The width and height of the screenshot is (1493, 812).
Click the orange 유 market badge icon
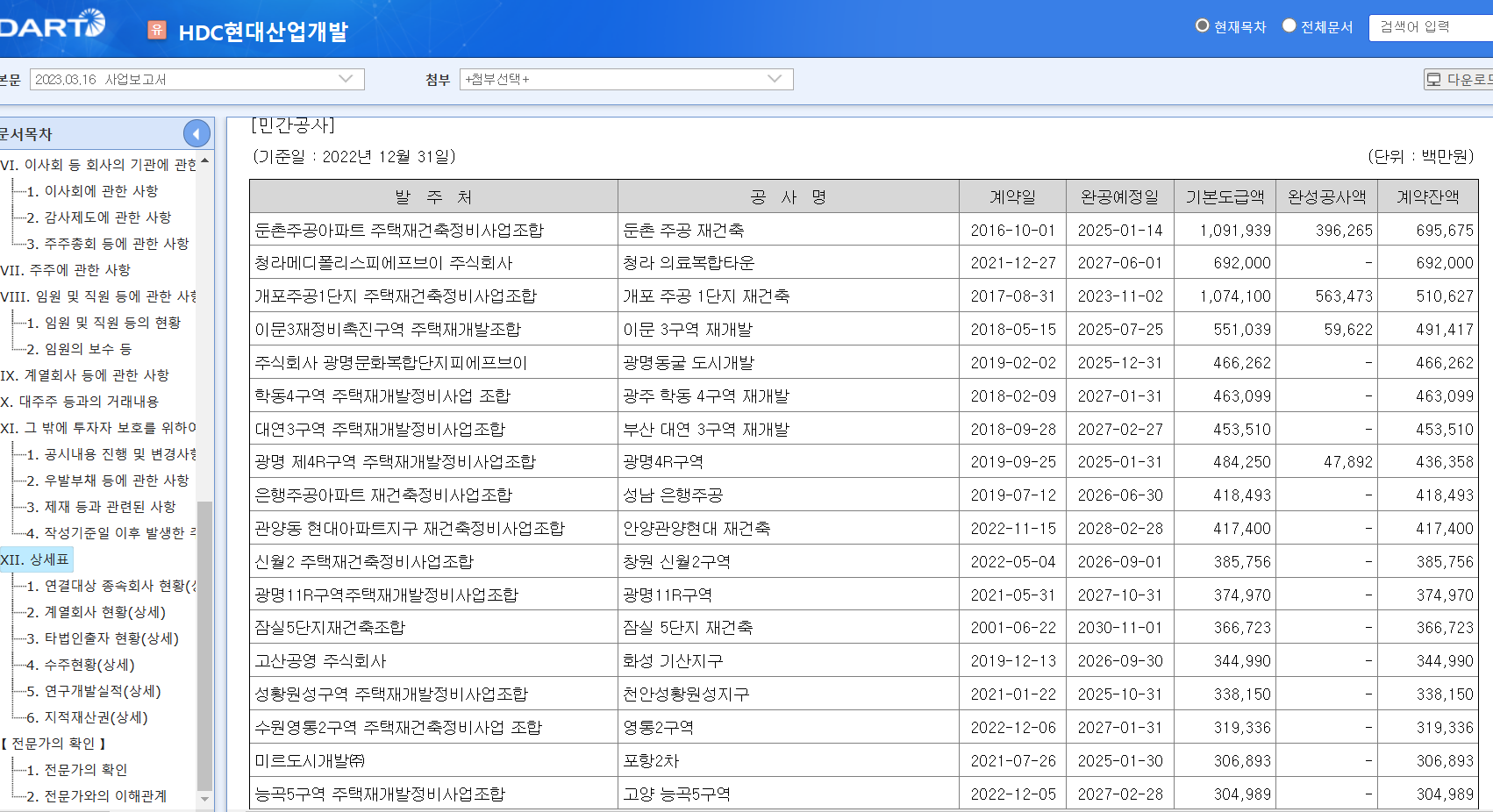coord(157,31)
